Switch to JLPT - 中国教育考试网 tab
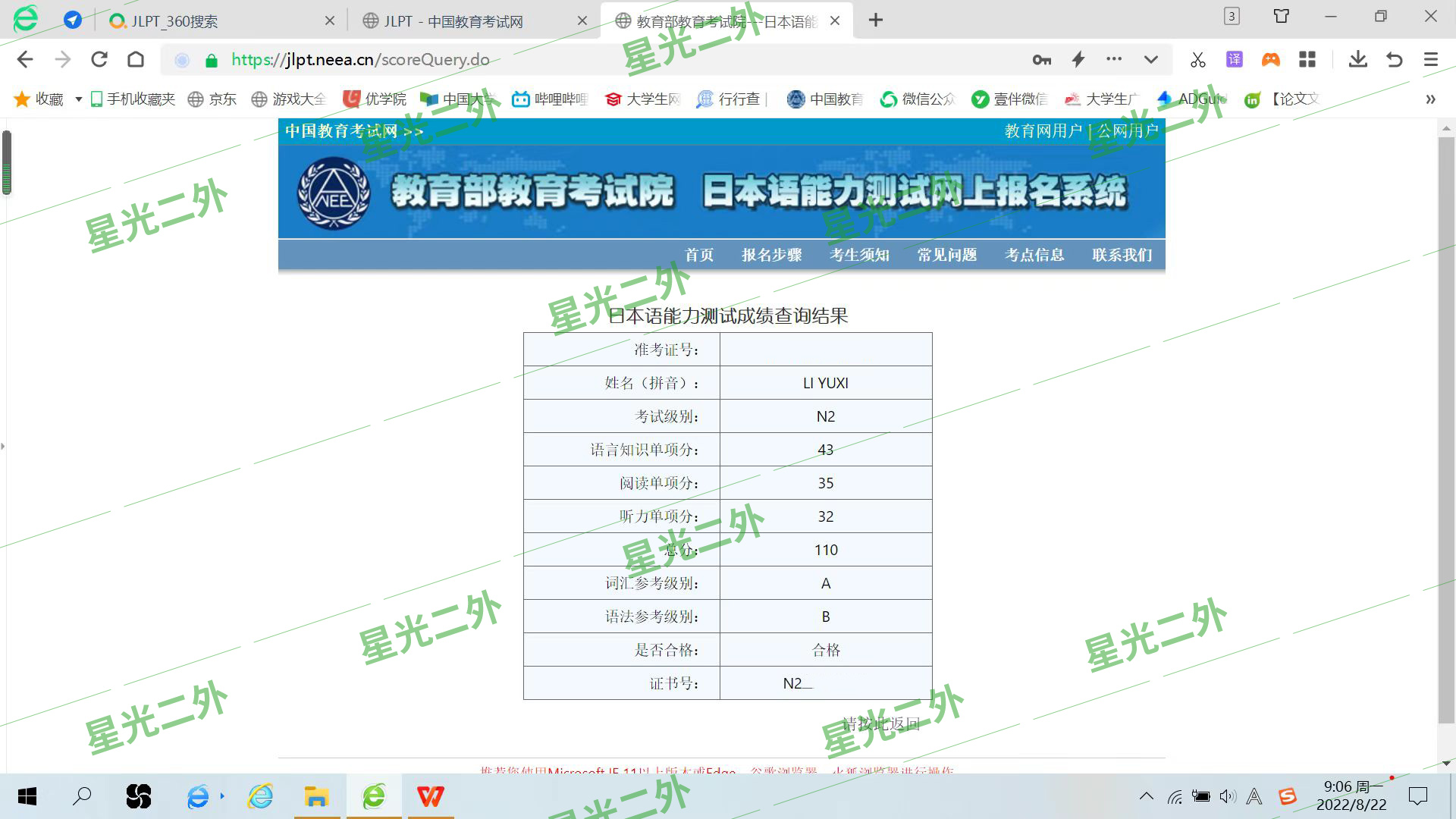1456x819 pixels. coord(475,21)
